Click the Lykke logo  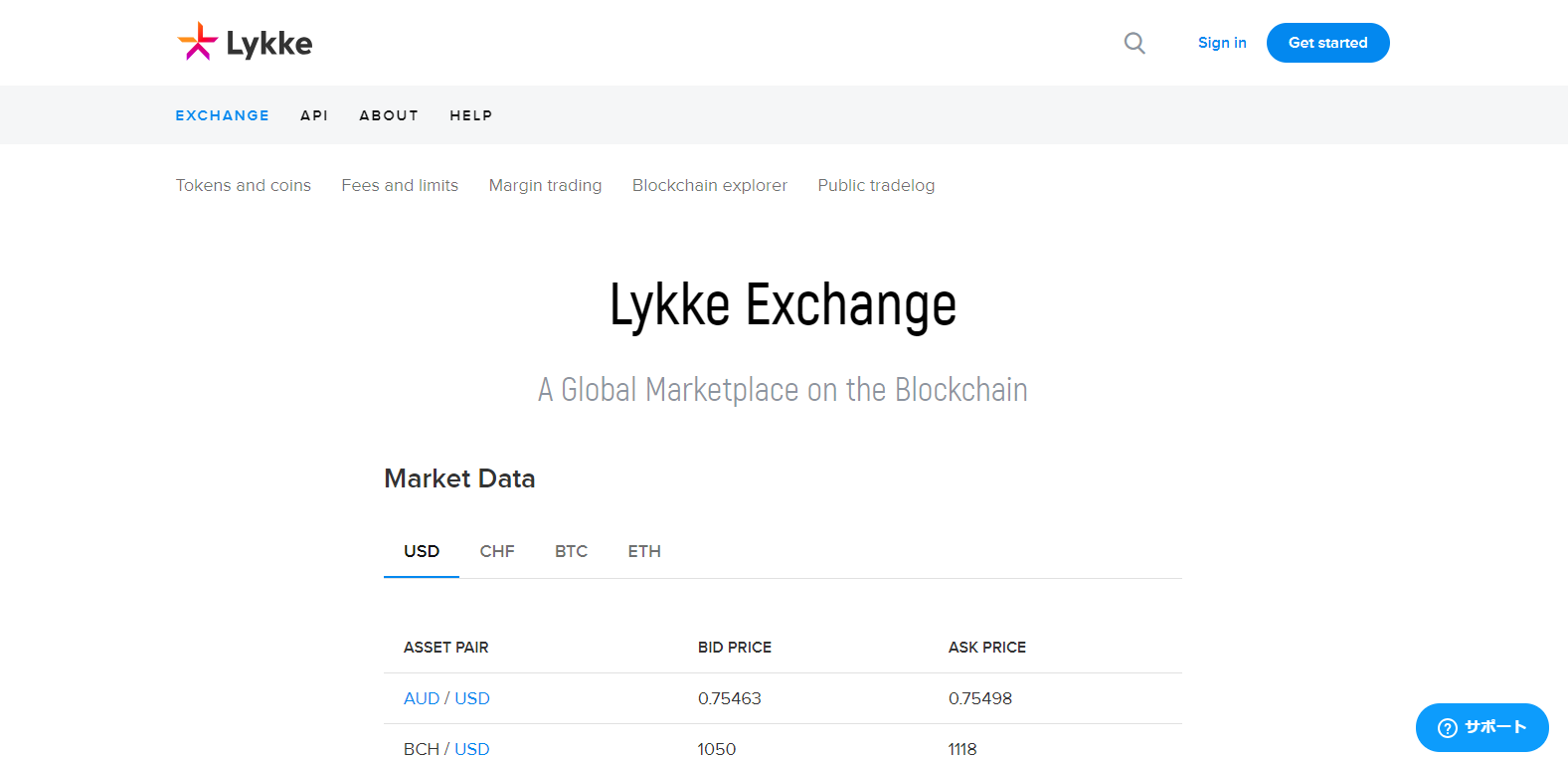(x=245, y=43)
